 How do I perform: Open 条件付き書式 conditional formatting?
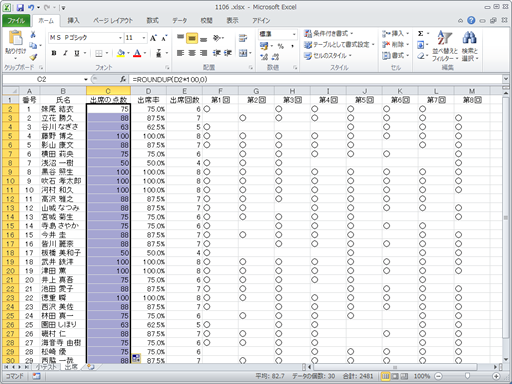point(328,34)
